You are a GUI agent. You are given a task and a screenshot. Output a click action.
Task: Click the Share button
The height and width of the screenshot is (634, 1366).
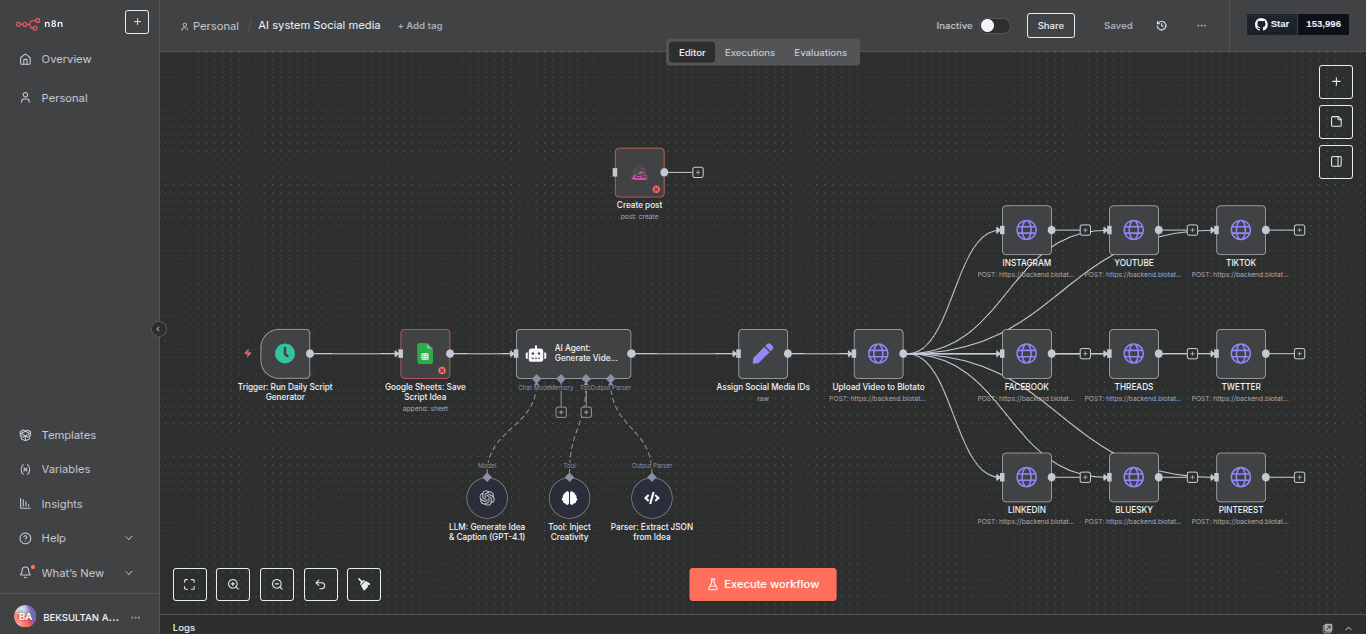(1050, 26)
